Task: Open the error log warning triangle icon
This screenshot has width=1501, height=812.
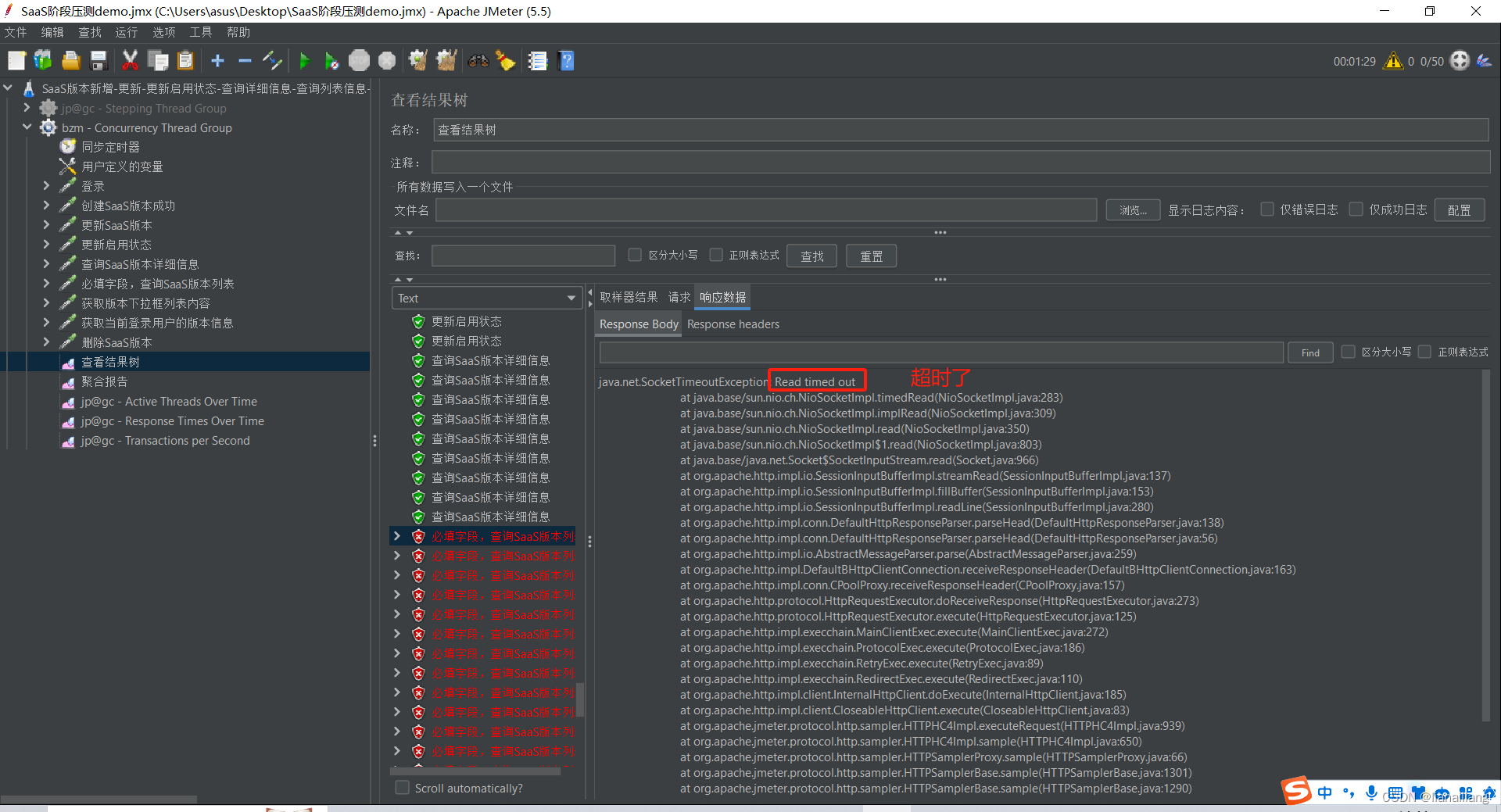Action: [1393, 60]
